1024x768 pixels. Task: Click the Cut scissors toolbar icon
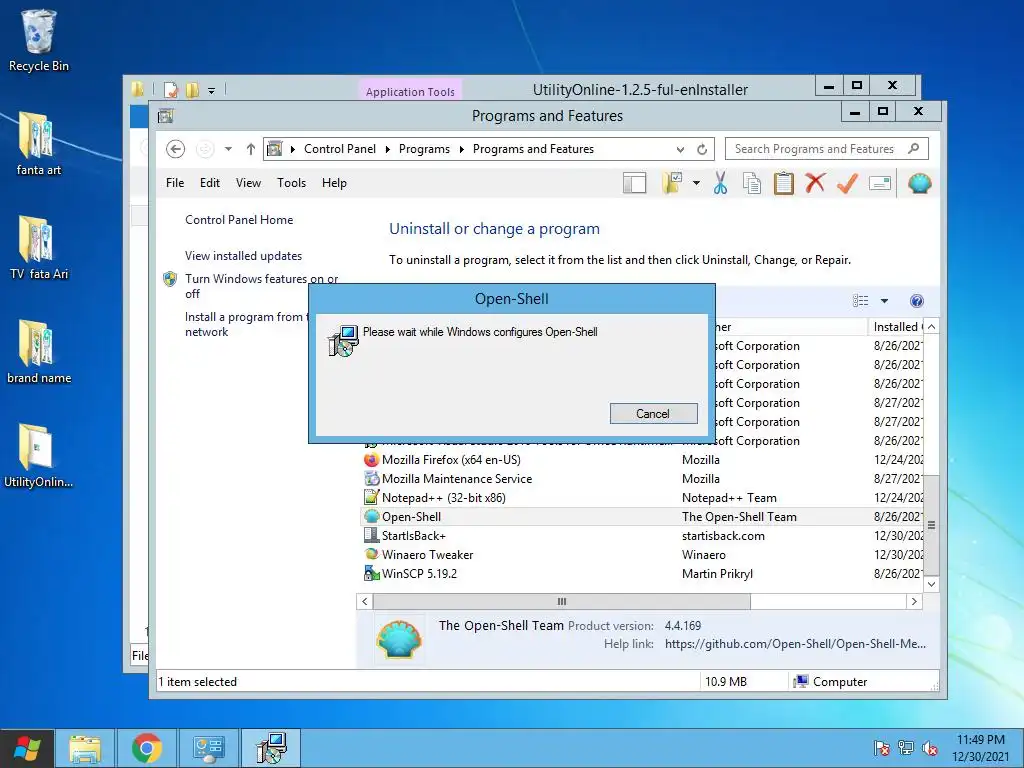point(720,184)
